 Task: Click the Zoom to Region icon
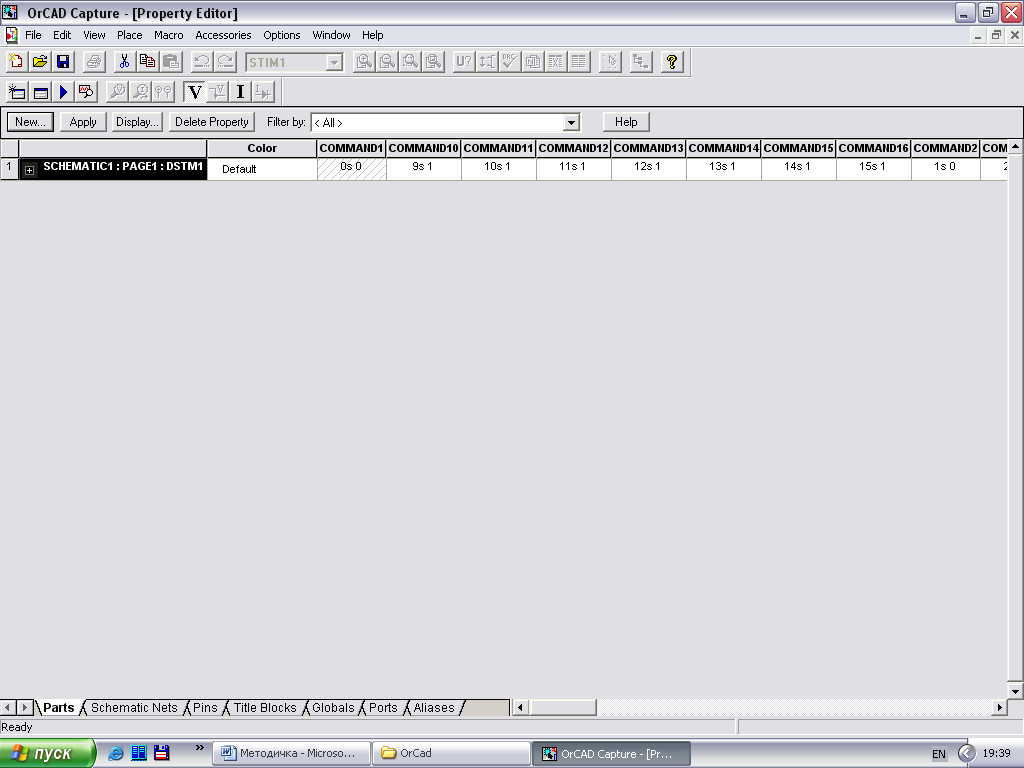click(410, 62)
